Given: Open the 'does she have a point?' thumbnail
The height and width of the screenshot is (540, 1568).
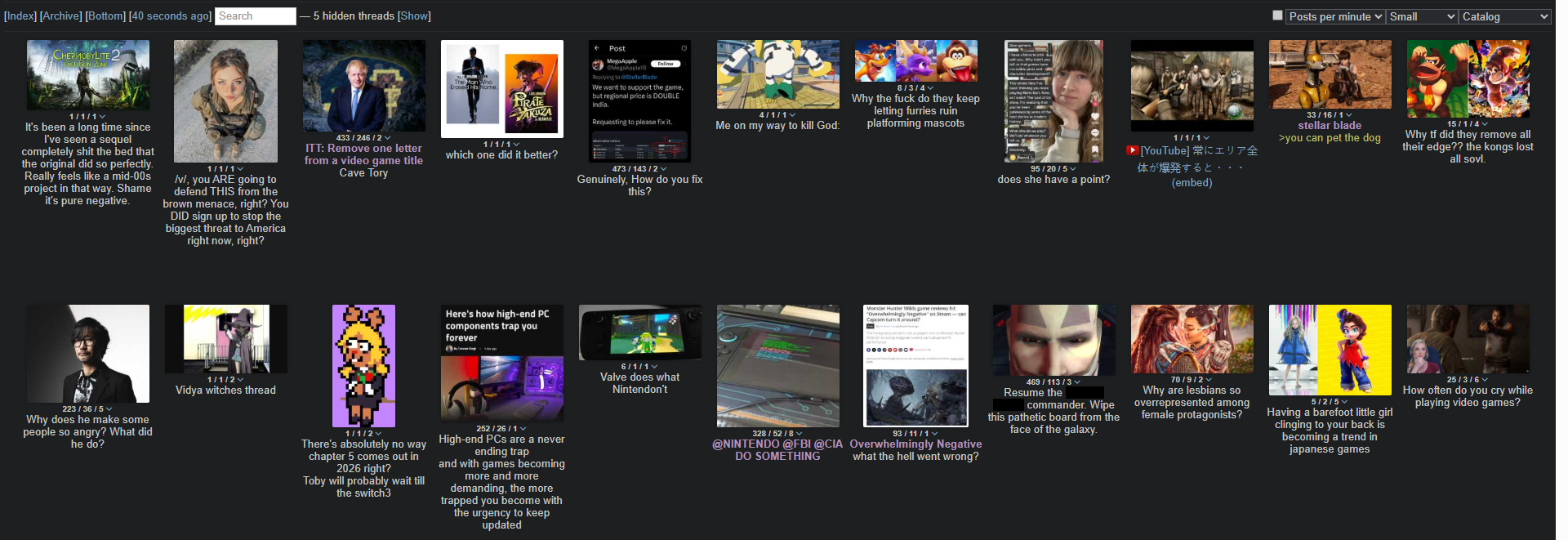Looking at the screenshot, I should 1053,101.
